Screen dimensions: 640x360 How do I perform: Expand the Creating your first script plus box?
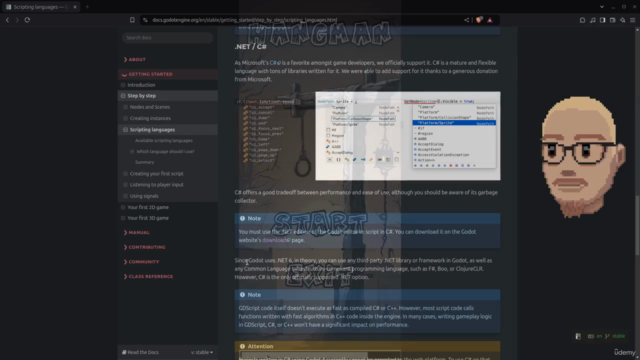125,173
